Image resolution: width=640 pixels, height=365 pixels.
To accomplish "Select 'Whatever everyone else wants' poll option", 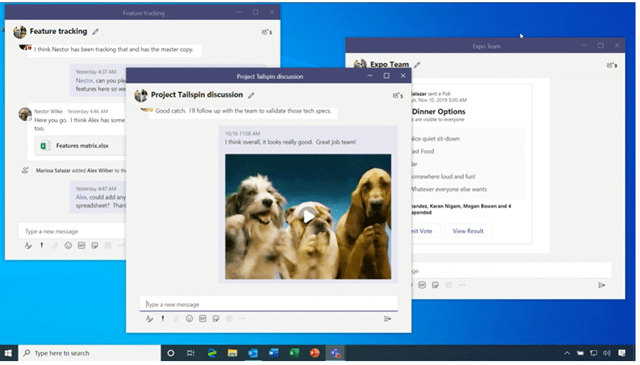I will tap(449, 189).
